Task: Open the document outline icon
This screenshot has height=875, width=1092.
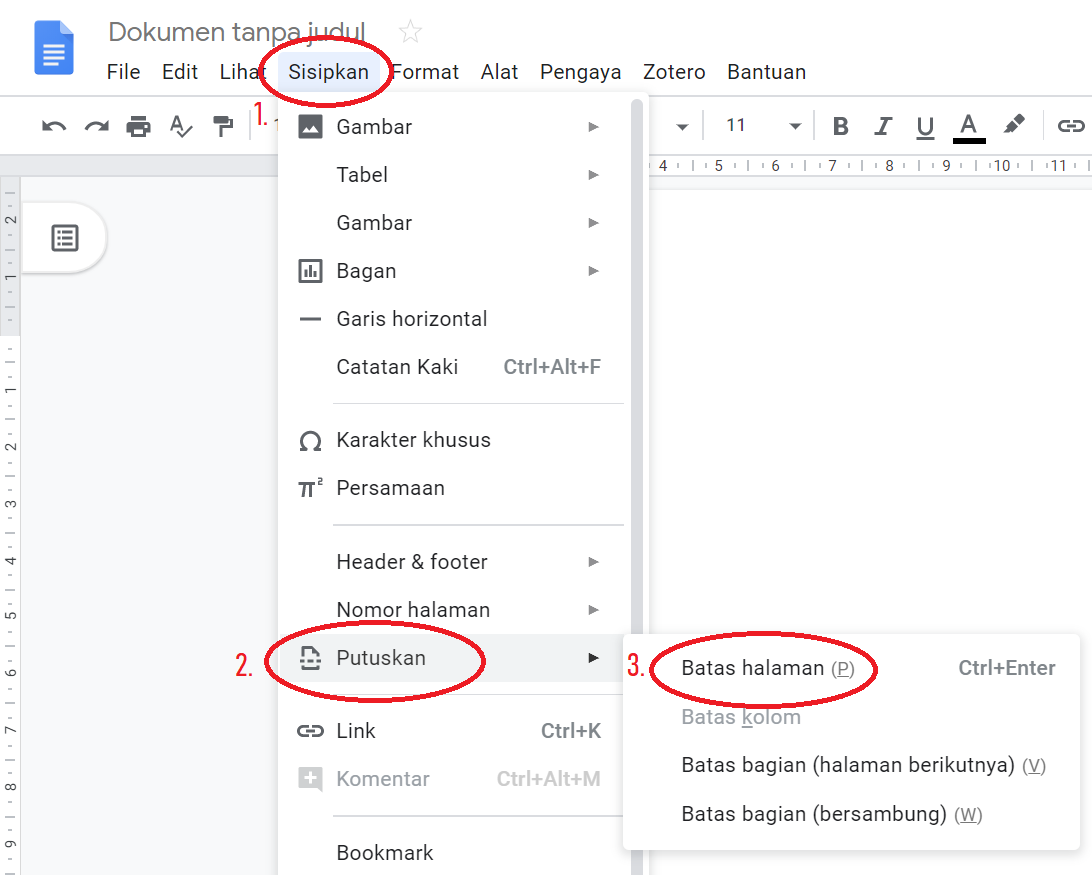Action: [x=65, y=238]
